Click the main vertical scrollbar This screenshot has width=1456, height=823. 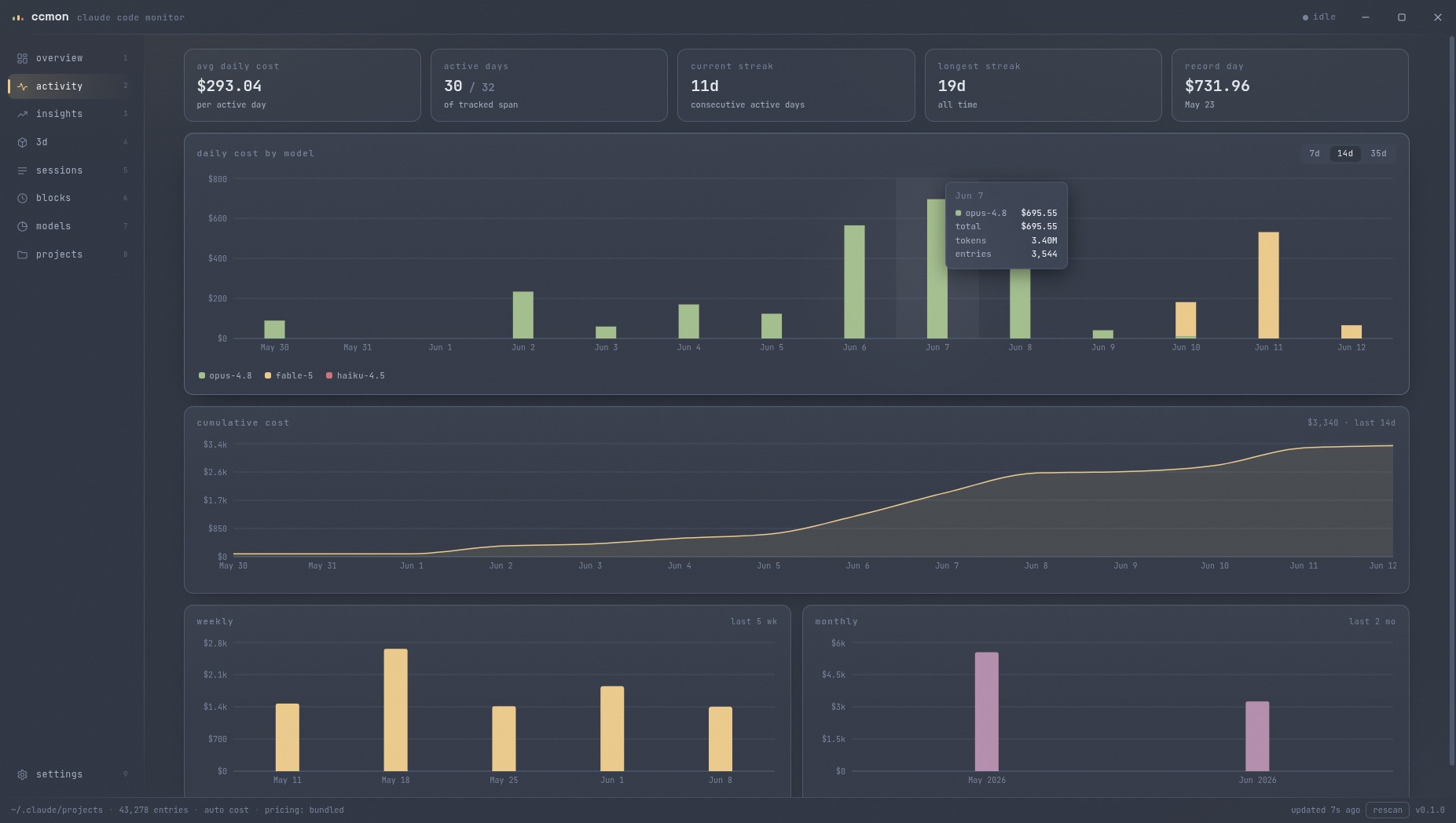pos(1452,401)
